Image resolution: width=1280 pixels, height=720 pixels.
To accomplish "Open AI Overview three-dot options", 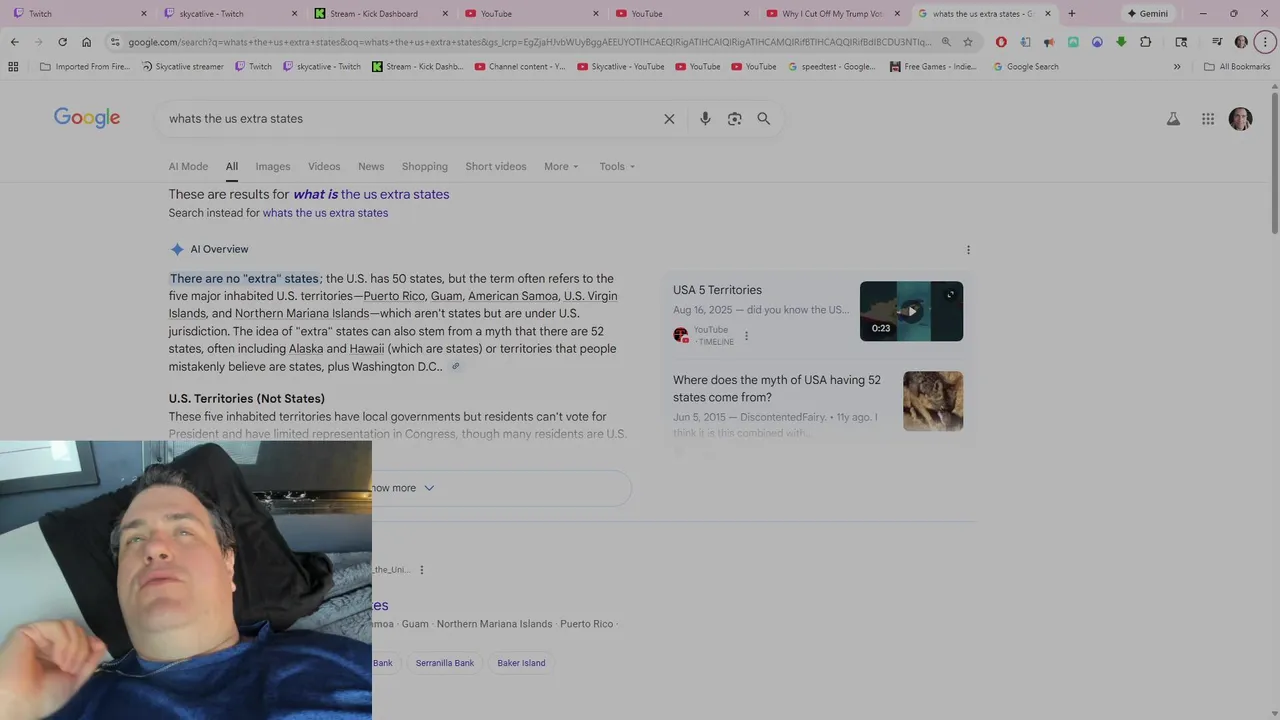I will pyautogui.click(x=968, y=250).
